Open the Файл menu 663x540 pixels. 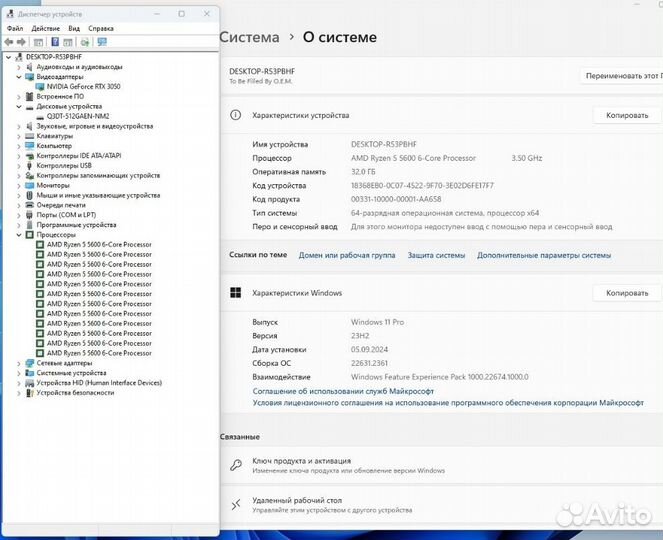click(15, 28)
